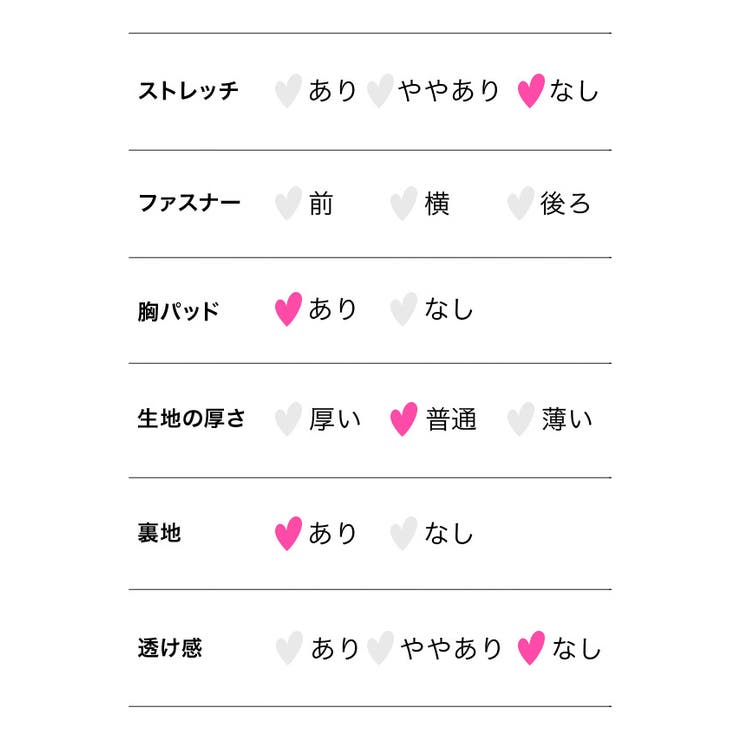Image resolution: width=740 pixels, height=740 pixels.
Task: Select the gray heart next to 後ろ
Action: pyautogui.click(x=521, y=203)
